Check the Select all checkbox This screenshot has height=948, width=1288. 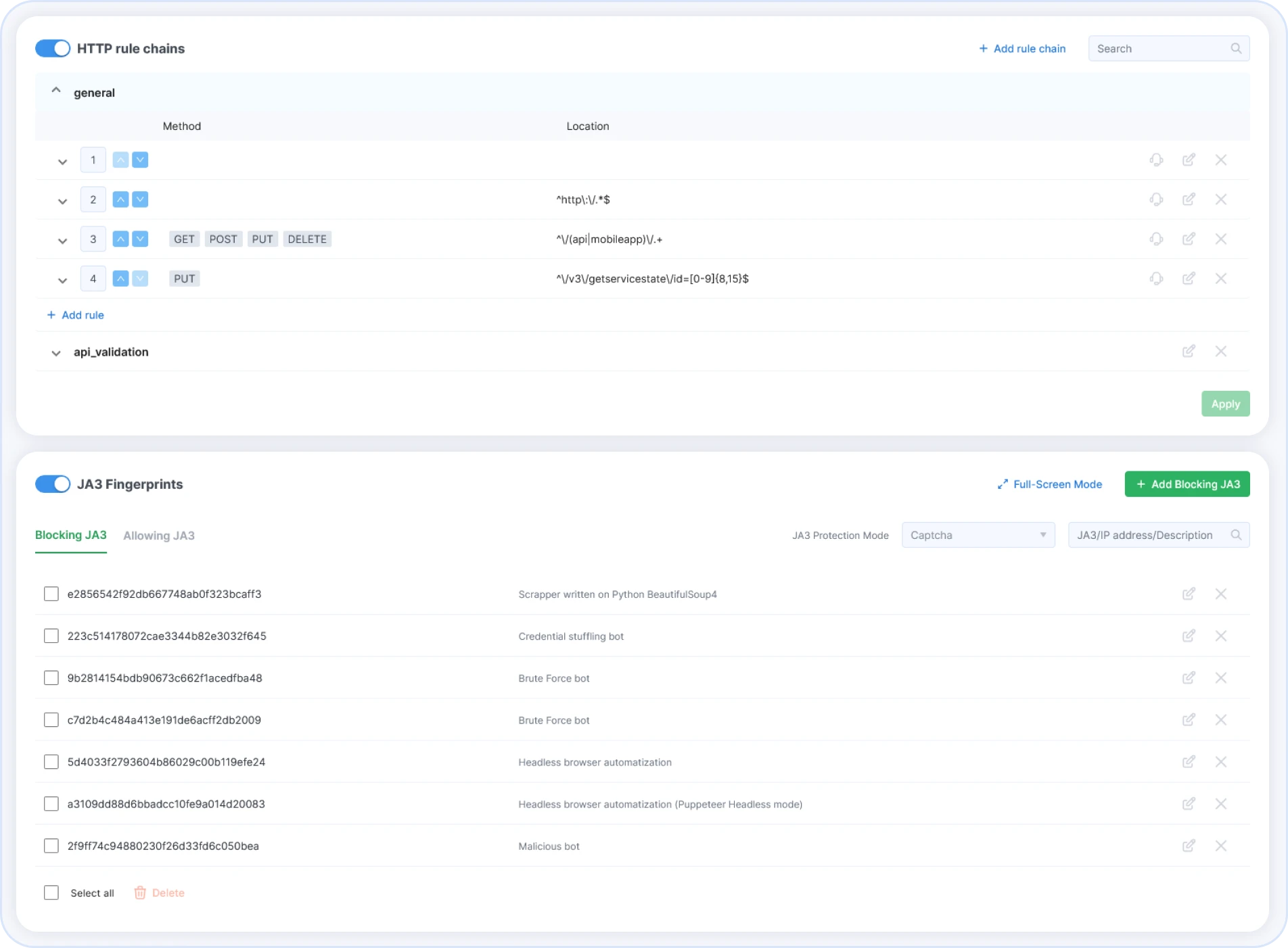[51, 893]
